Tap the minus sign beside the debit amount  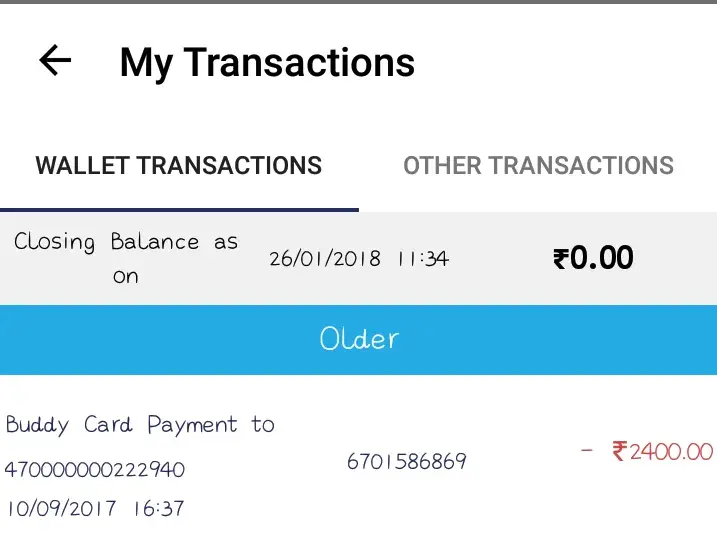coord(588,451)
